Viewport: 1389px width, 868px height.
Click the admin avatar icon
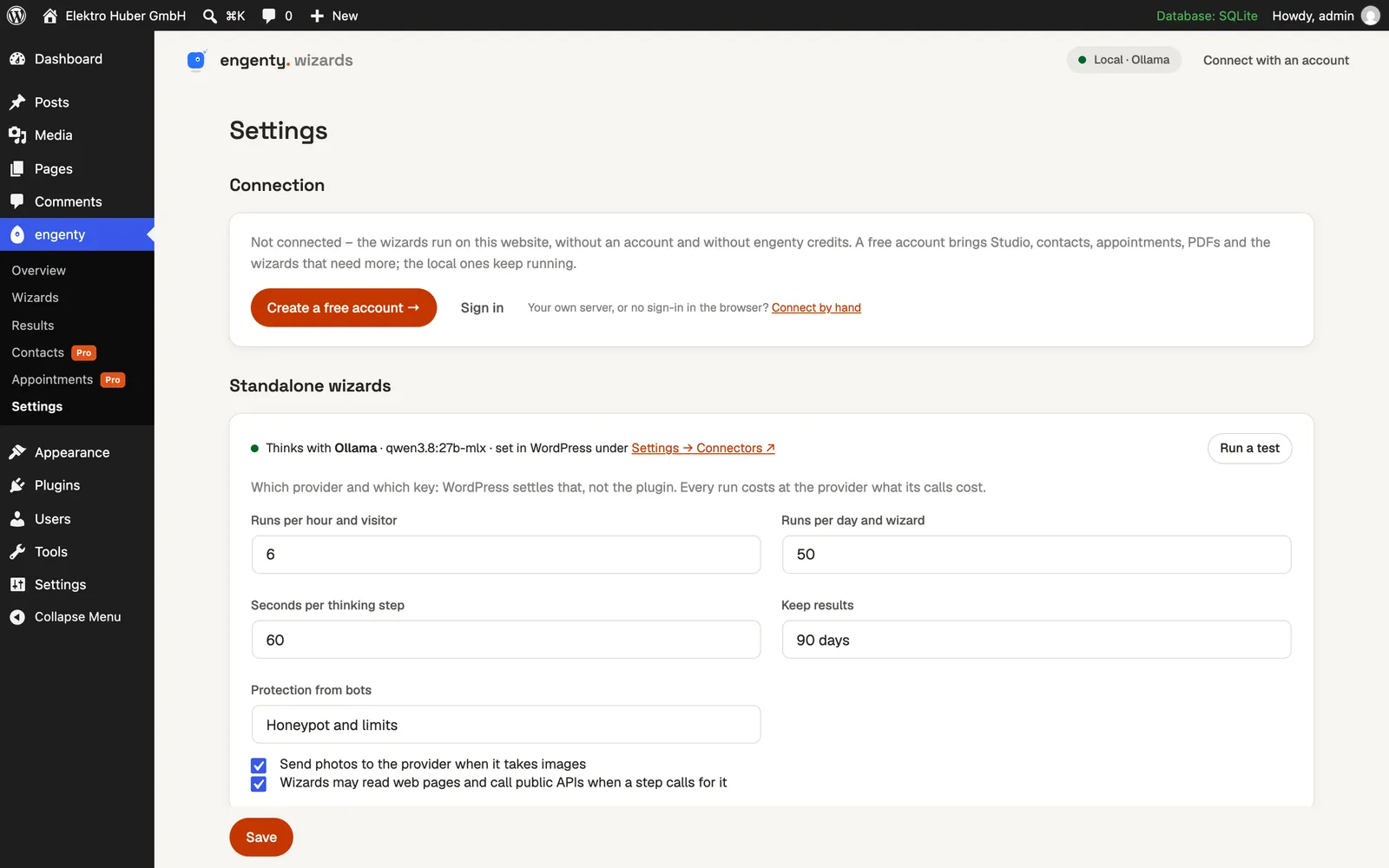coord(1371,16)
